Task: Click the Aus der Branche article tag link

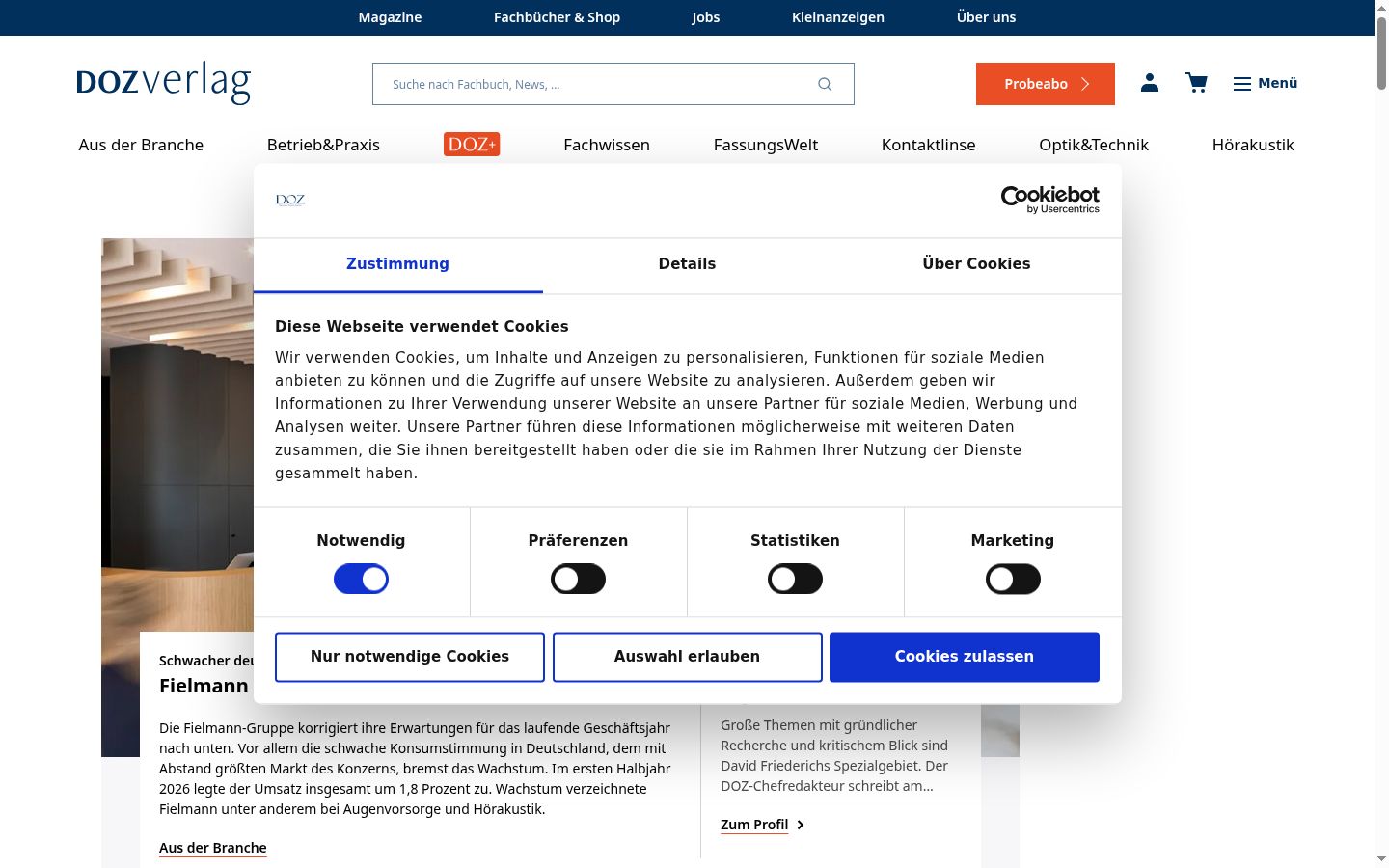Action: [213, 848]
